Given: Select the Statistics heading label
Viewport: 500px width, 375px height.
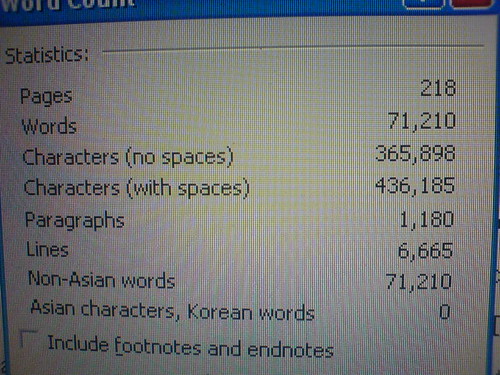Looking at the screenshot, I should coord(47,55).
